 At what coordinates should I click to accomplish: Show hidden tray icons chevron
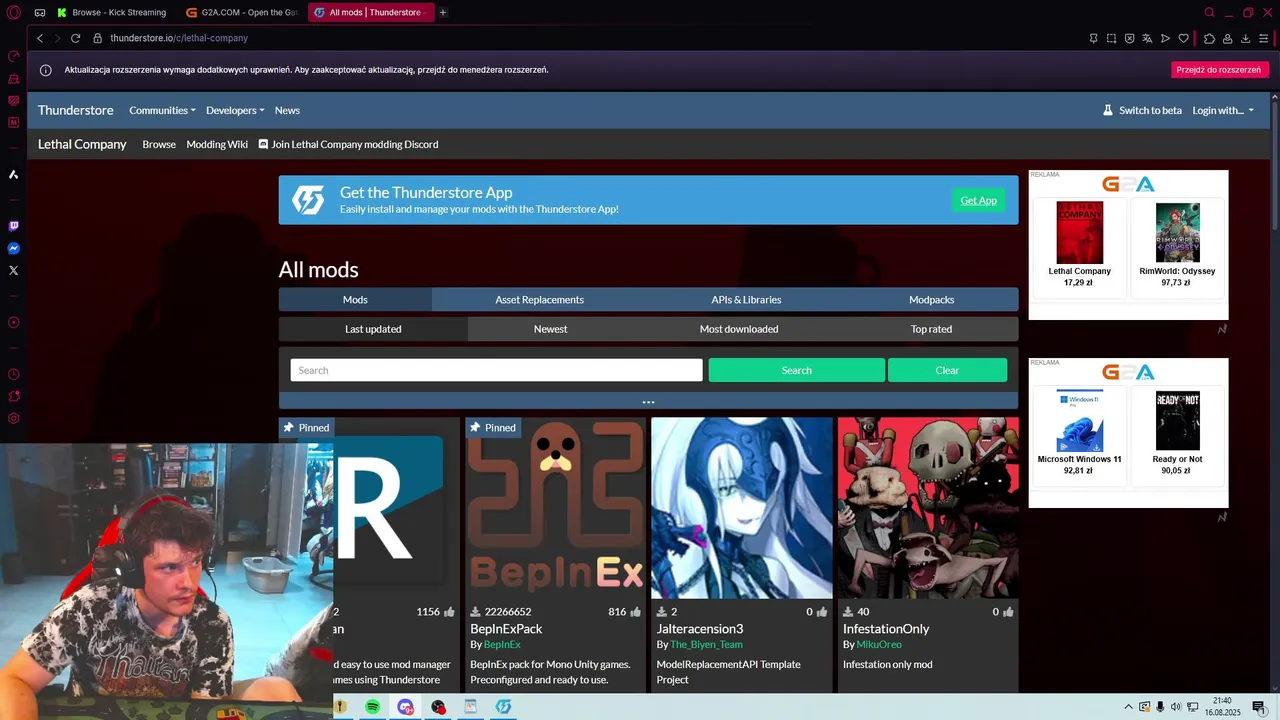1129,707
